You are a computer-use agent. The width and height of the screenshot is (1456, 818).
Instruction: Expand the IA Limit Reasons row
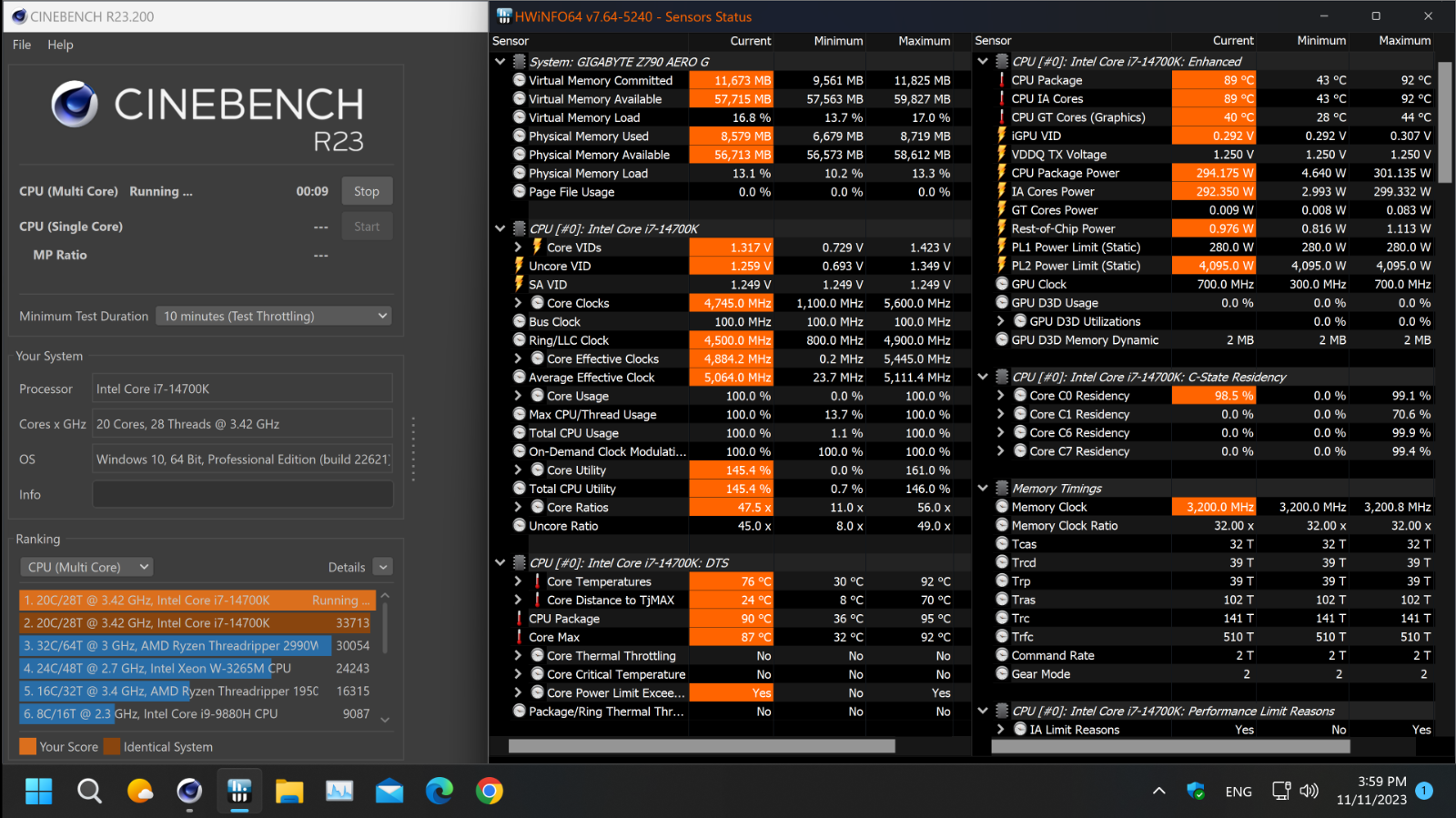tap(1001, 729)
